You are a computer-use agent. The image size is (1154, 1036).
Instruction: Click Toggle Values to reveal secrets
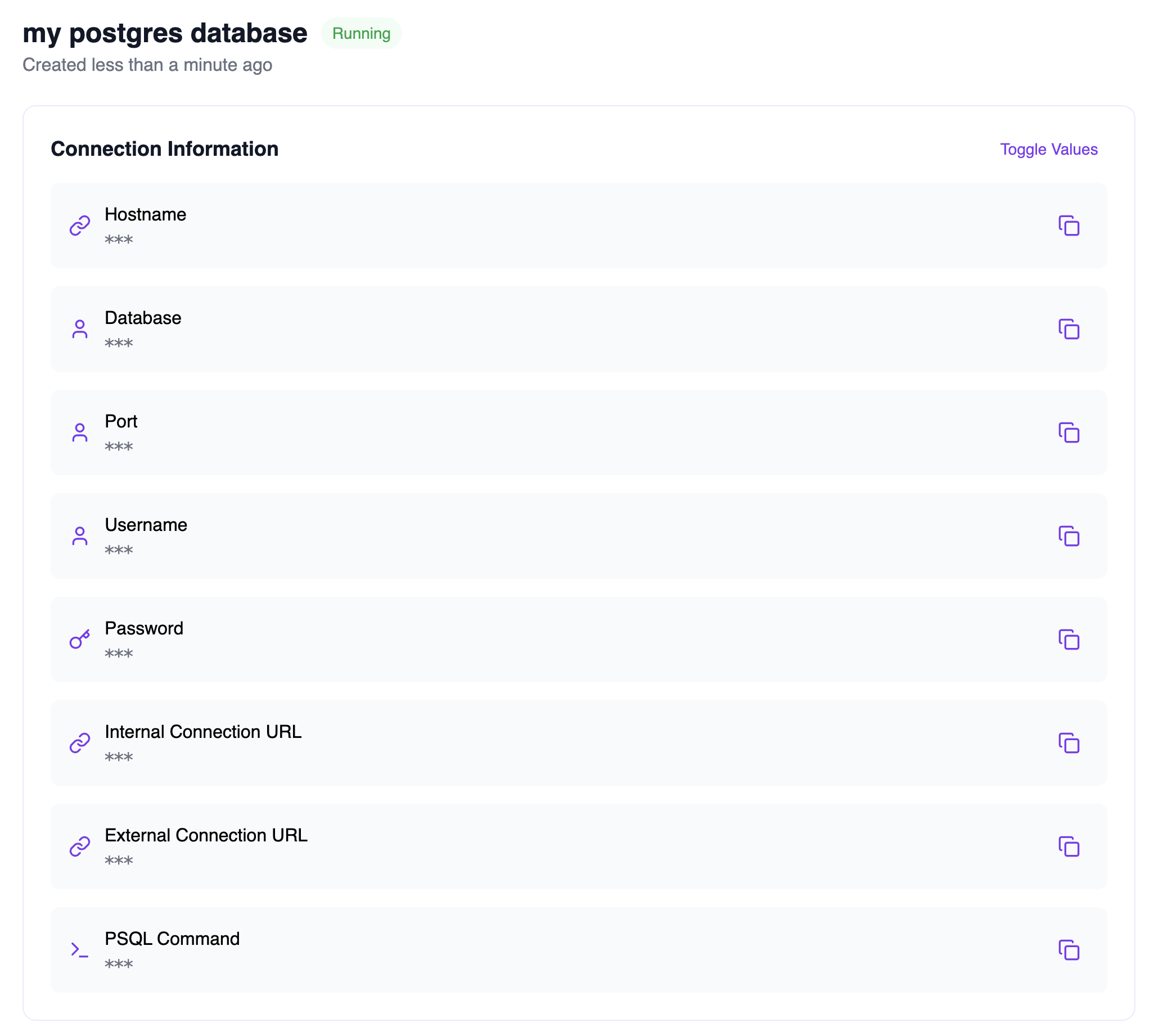1048,149
